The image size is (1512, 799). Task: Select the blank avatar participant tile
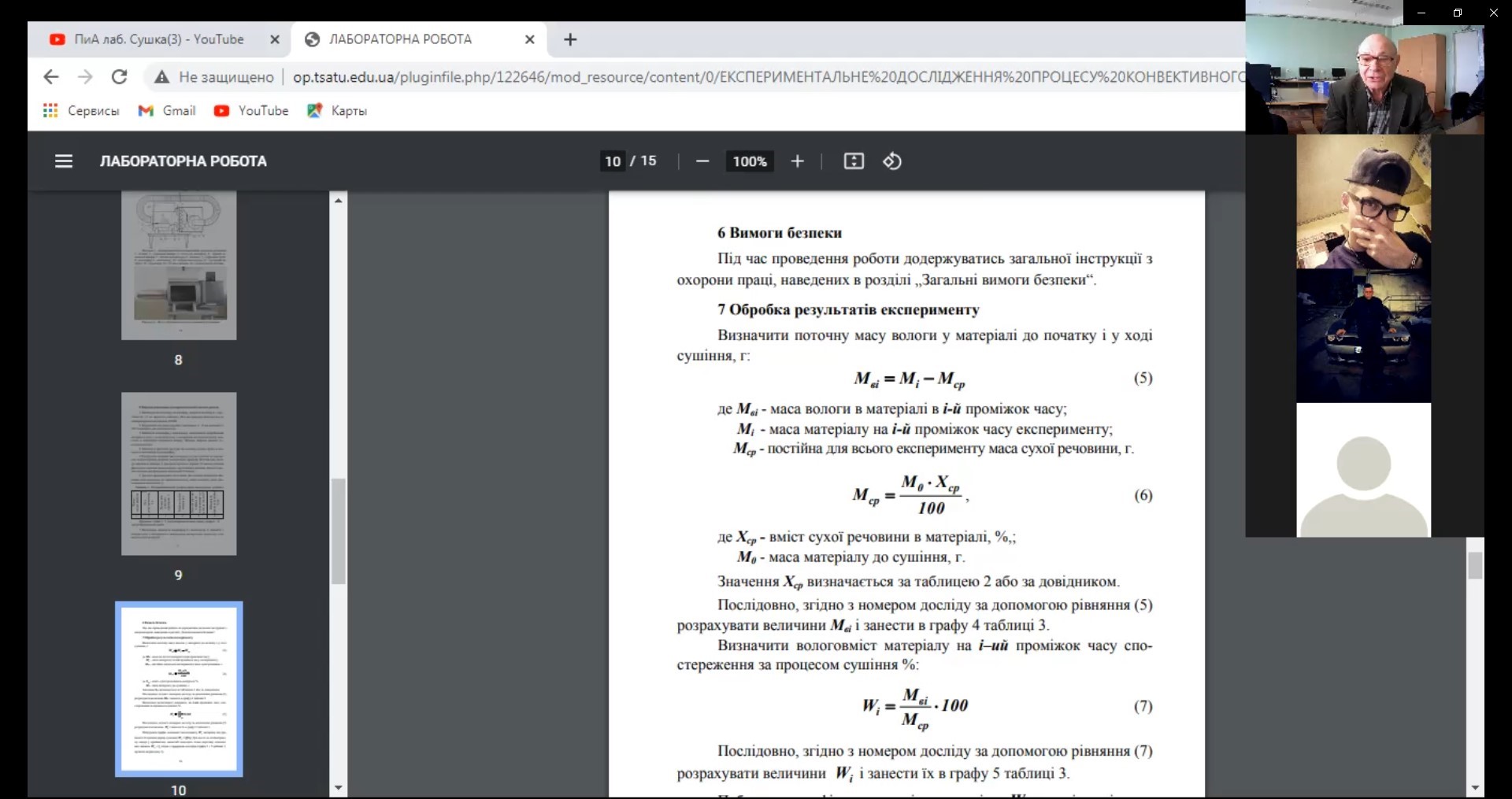pos(1364,470)
